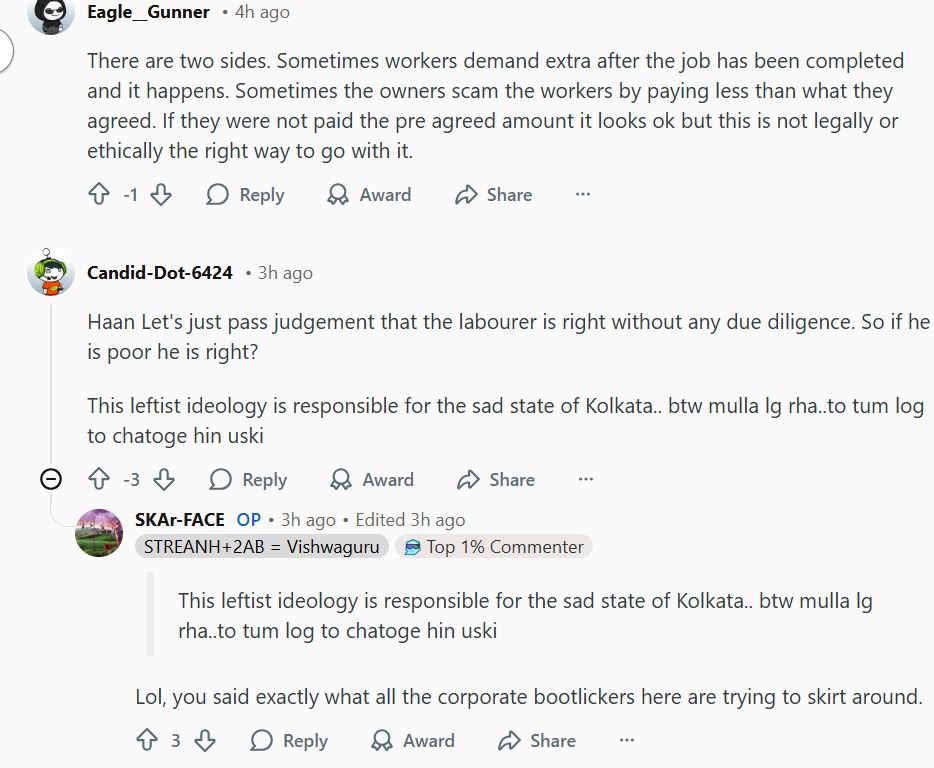Click Candid-Dot-6424's avatar picture
Screen dimensions: 934x768
[51, 273]
